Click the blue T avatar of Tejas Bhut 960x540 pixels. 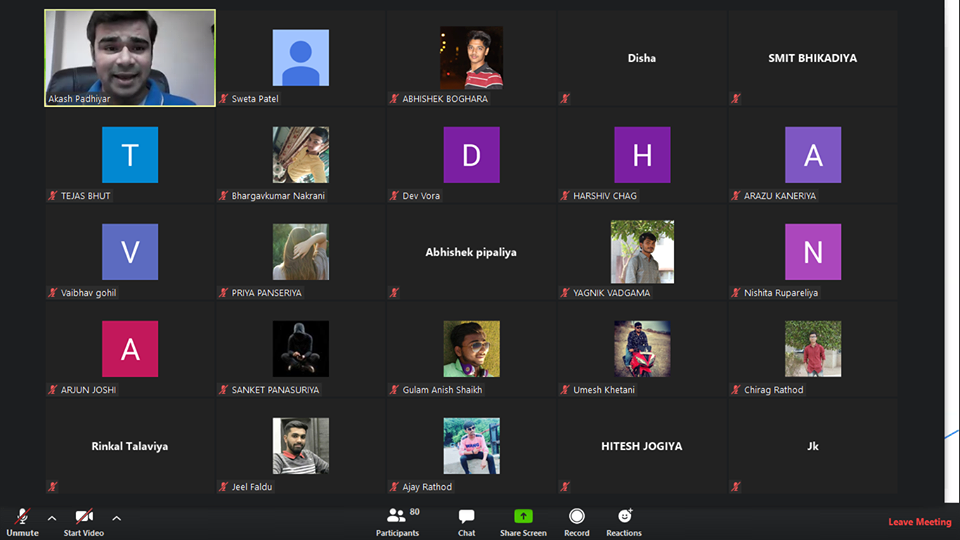(x=130, y=155)
